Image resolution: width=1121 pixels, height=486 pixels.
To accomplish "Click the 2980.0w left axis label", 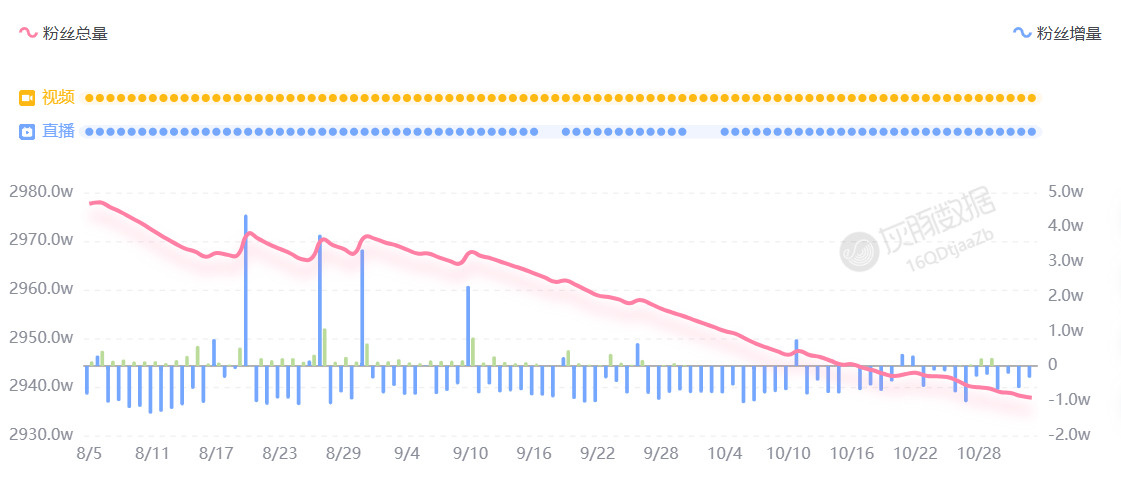I will coord(41,192).
